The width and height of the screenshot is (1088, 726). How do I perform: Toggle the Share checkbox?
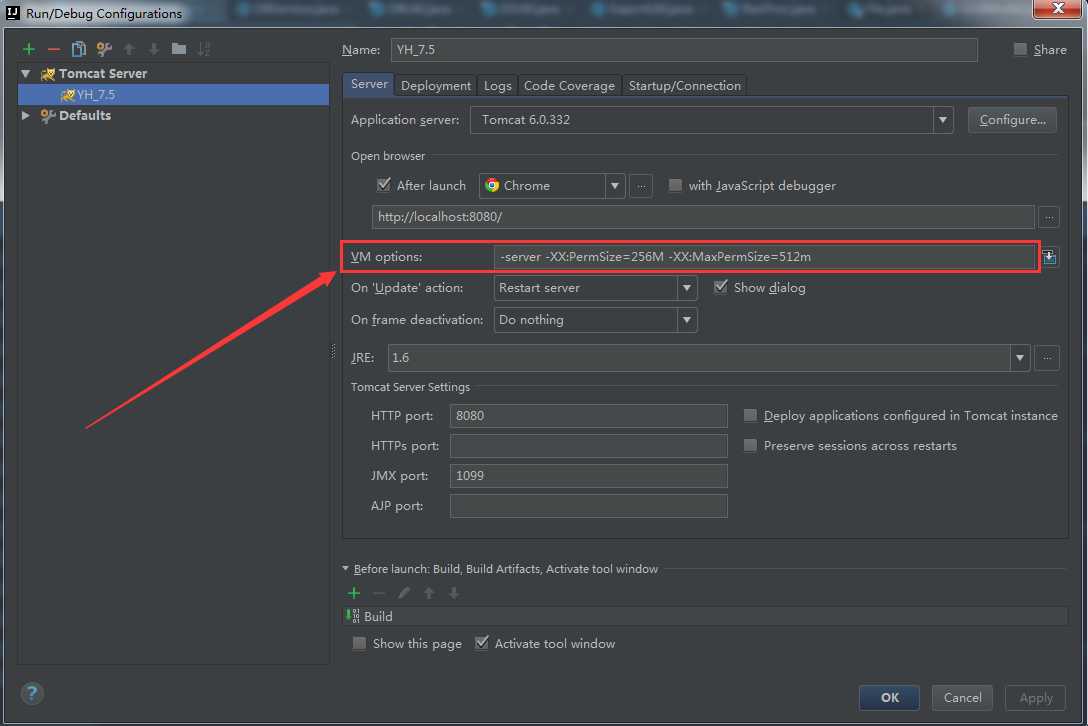[1020, 49]
